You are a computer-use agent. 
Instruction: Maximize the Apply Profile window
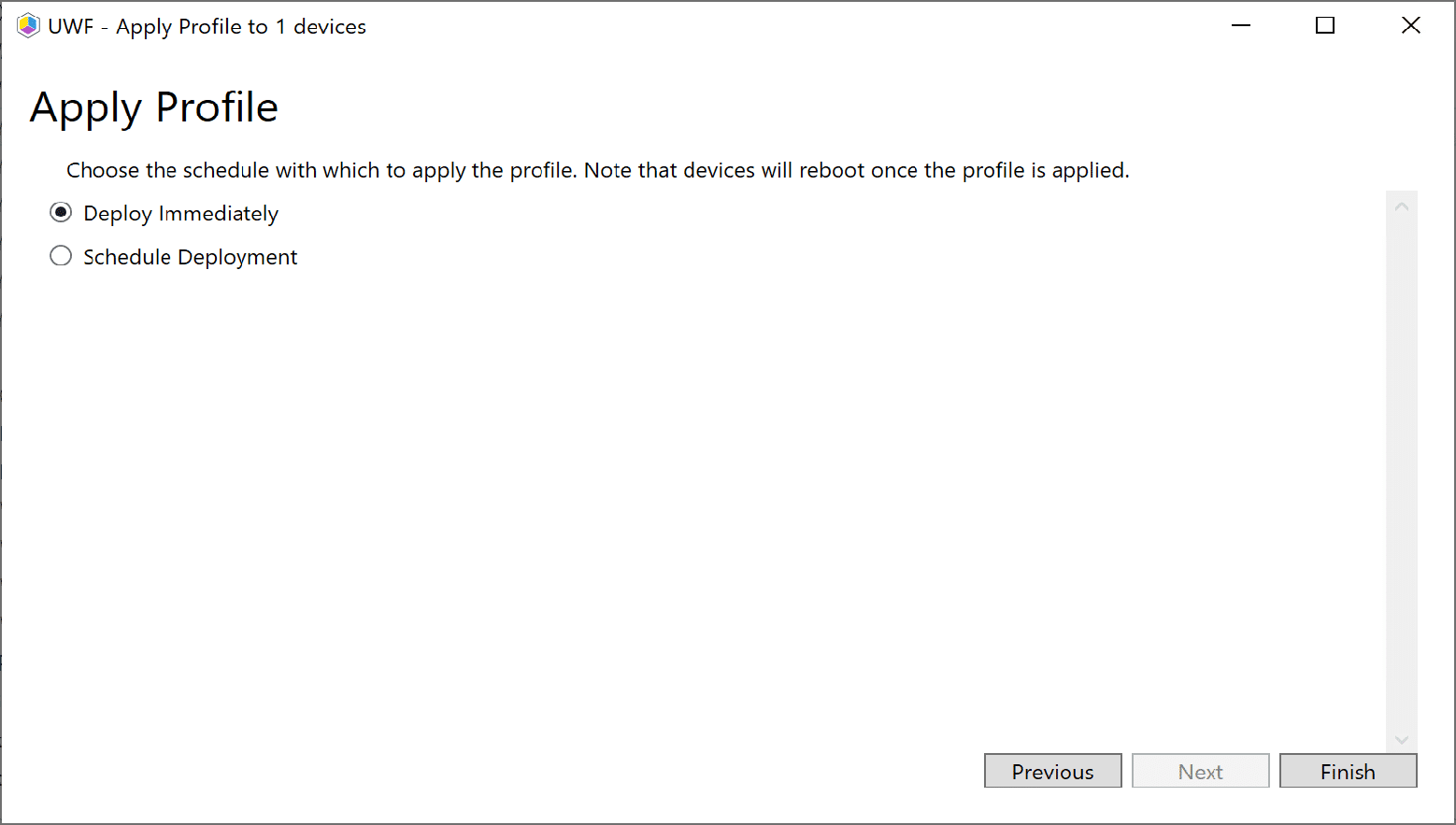click(x=1324, y=25)
